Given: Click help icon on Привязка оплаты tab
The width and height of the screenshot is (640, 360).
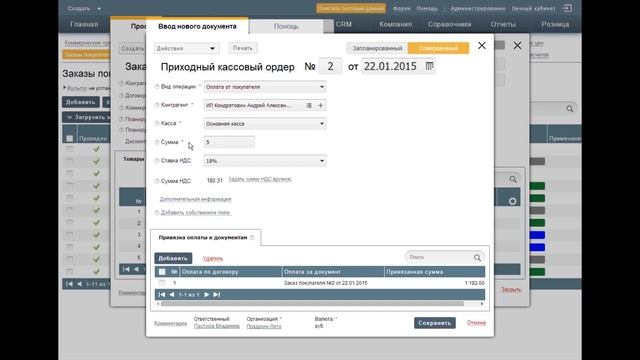Looking at the screenshot, I should 252,238.
